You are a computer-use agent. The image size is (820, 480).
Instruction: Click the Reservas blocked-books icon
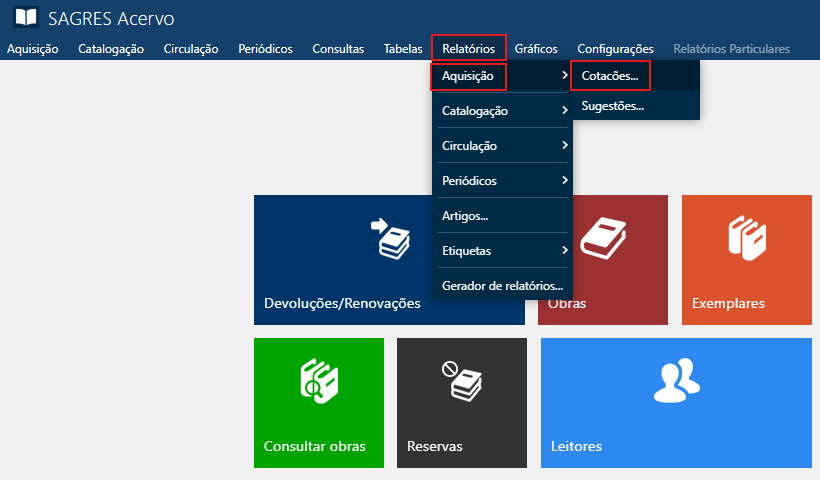pyautogui.click(x=461, y=380)
